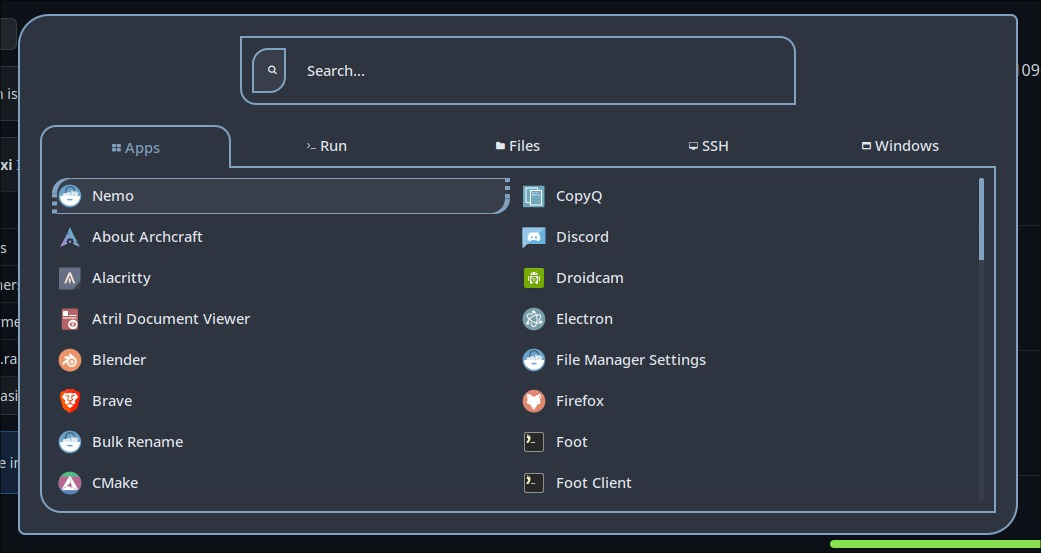Click the CMake triangle icon
Image resolution: width=1041 pixels, height=553 pixels.
point(70,483)
